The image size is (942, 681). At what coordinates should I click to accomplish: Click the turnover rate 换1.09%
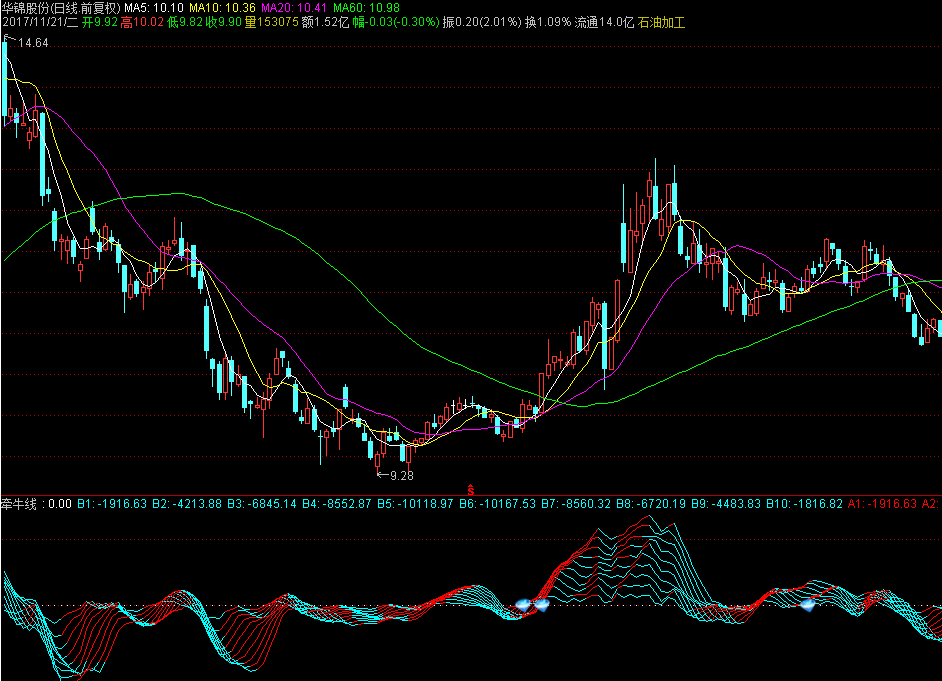pos(548,23)
